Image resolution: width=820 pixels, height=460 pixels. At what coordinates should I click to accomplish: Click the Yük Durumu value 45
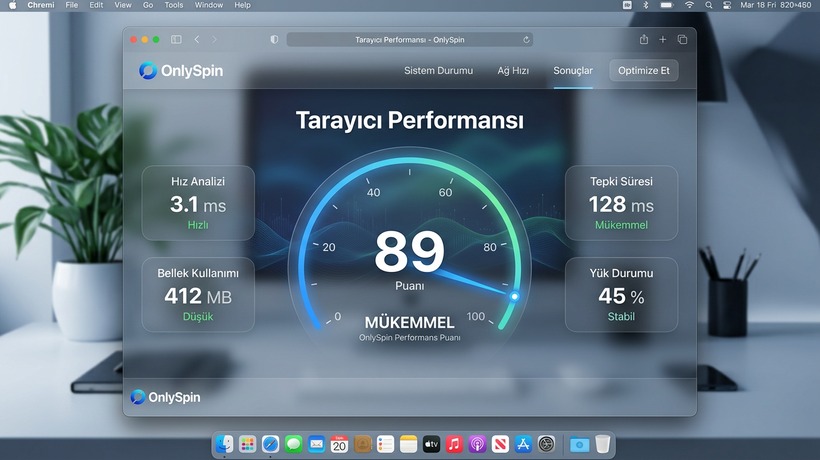(x=612, y=296)
